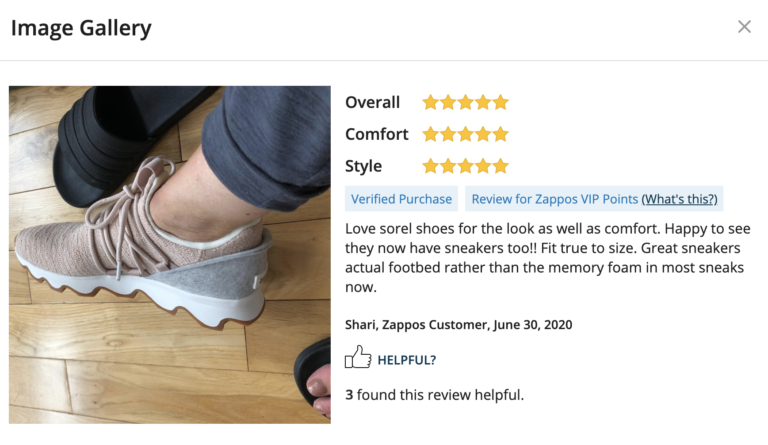This screenshot has width=768, height=445.
Task: Click the middle star in Comfort rating
Action: (466, 134)
